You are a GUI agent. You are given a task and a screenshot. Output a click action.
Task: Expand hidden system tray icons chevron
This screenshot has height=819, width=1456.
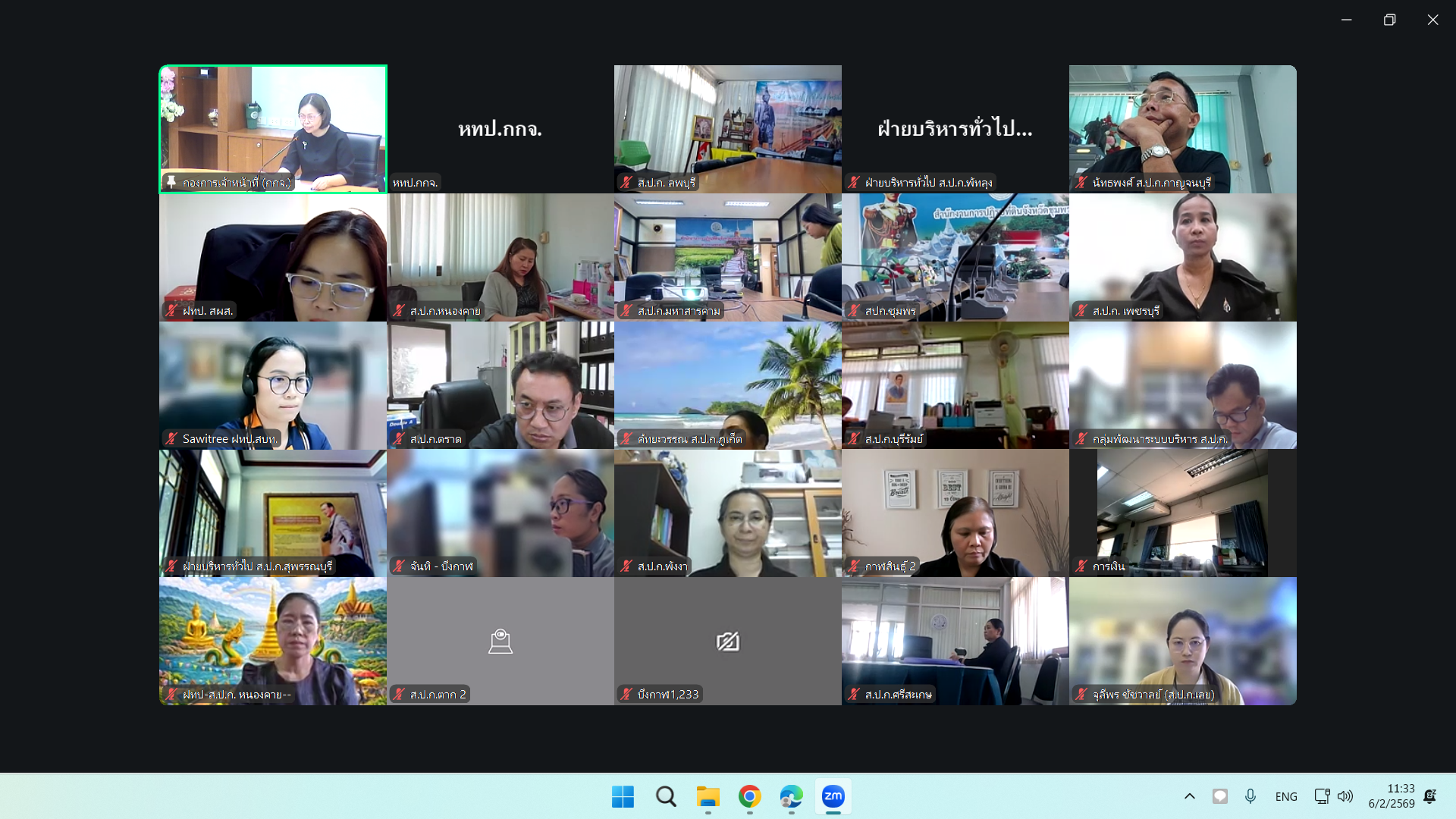pos(1189,796)
